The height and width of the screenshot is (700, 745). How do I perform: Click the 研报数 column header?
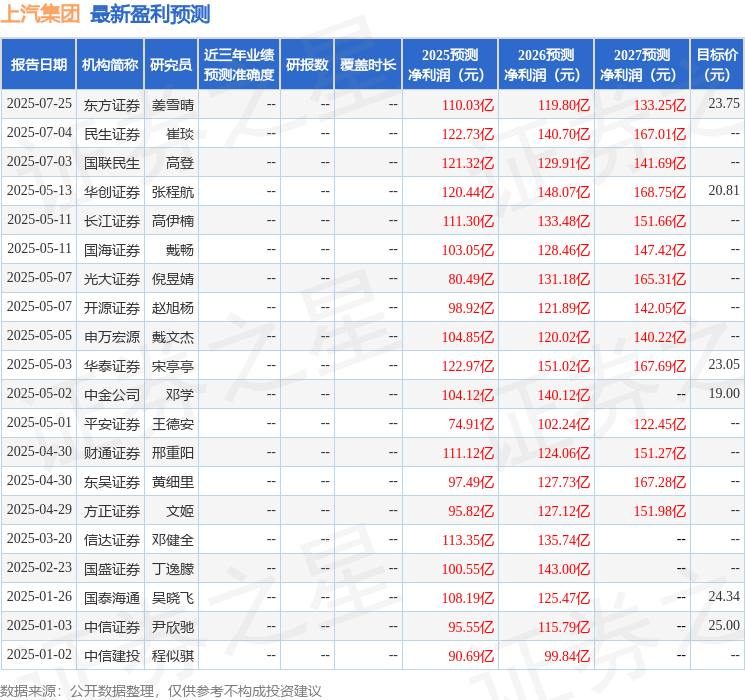pos(307,65)
